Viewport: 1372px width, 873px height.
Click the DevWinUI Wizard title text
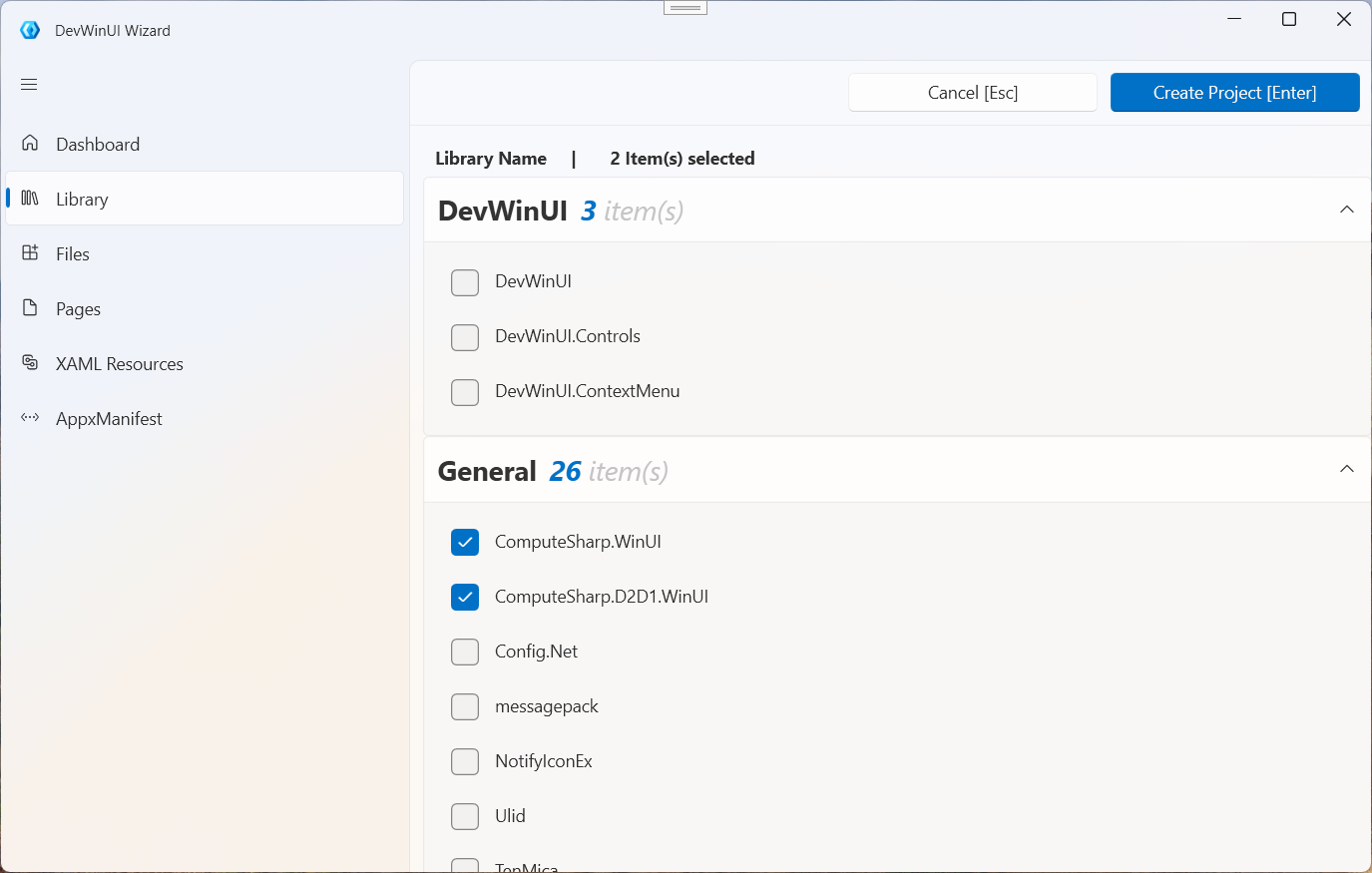pyautogui.click(x=113, y=31)
